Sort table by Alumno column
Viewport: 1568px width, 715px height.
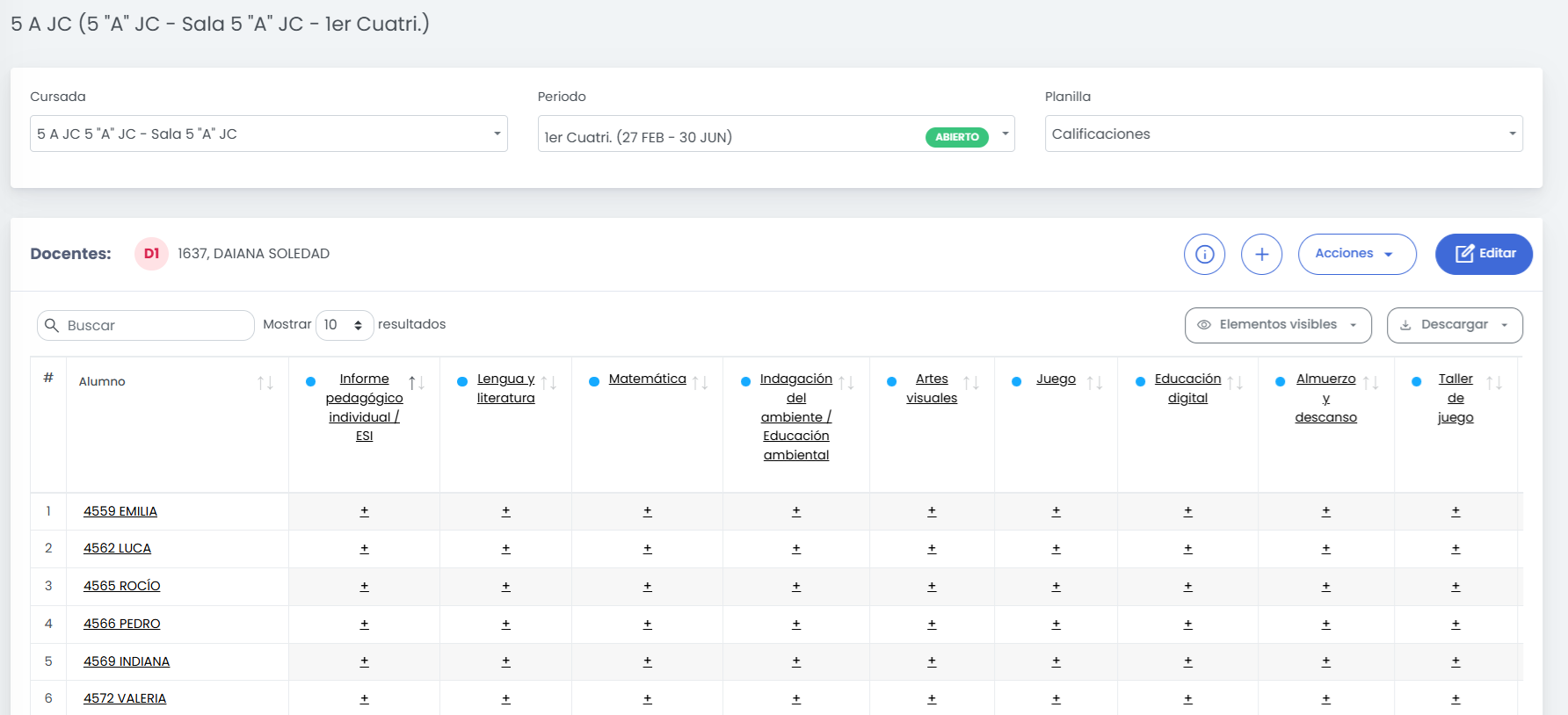point(265,382)
